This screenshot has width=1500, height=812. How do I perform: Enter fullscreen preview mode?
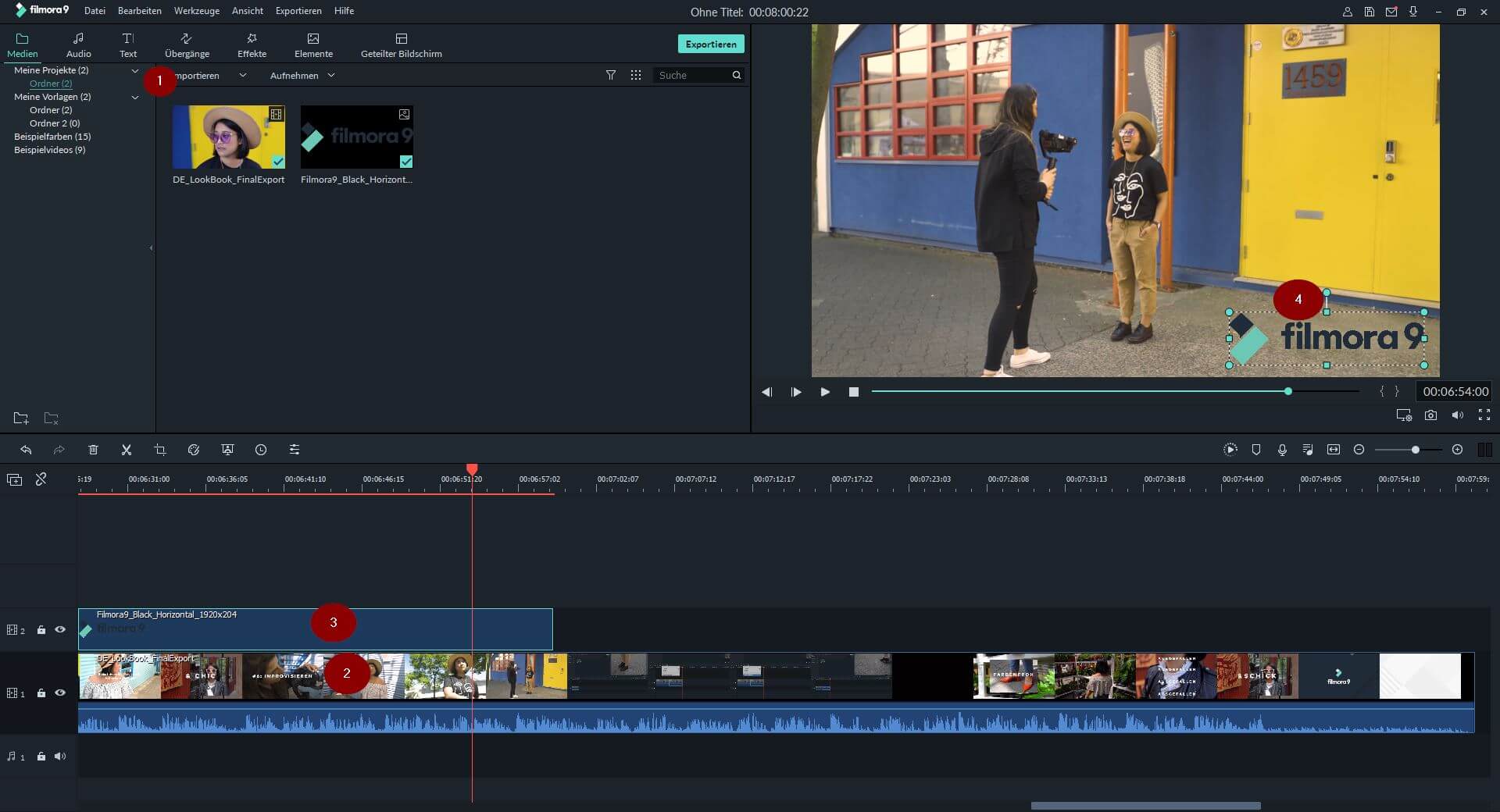(x=1484, y=415)
